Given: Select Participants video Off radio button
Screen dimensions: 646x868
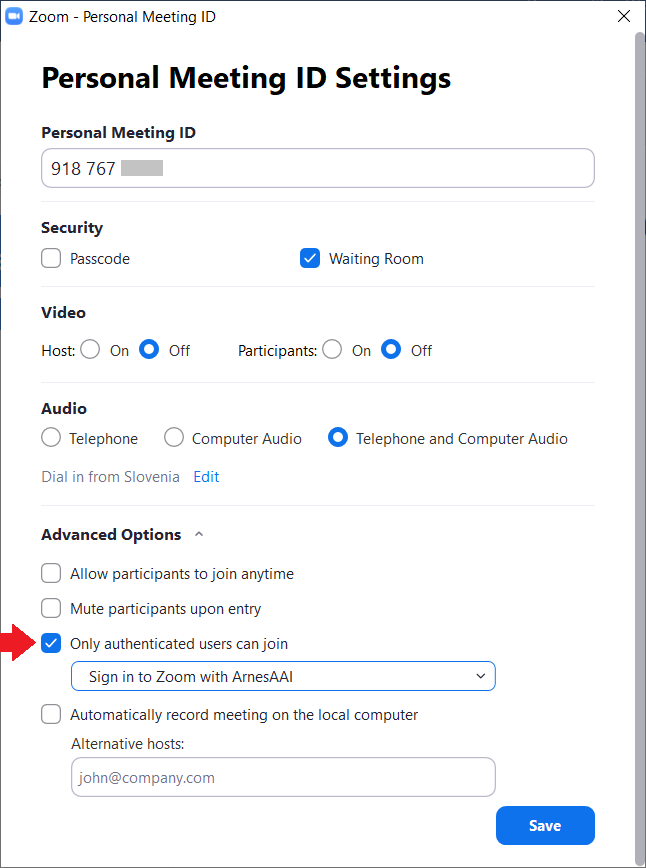Looking at the screenshot, I should coord(391,350).
